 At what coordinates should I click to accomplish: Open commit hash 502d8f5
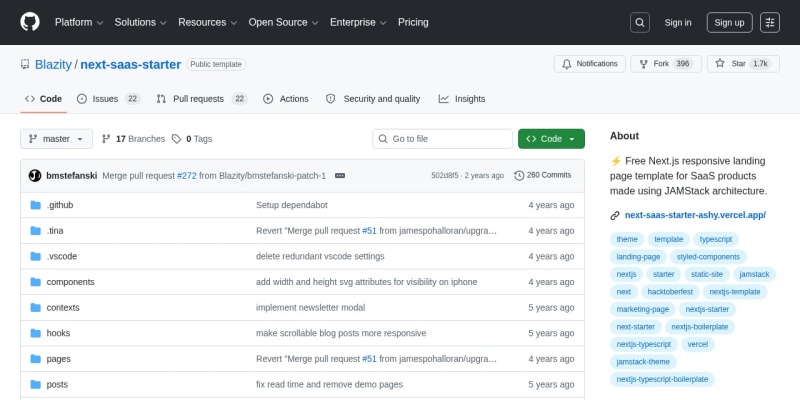(445, 176)
